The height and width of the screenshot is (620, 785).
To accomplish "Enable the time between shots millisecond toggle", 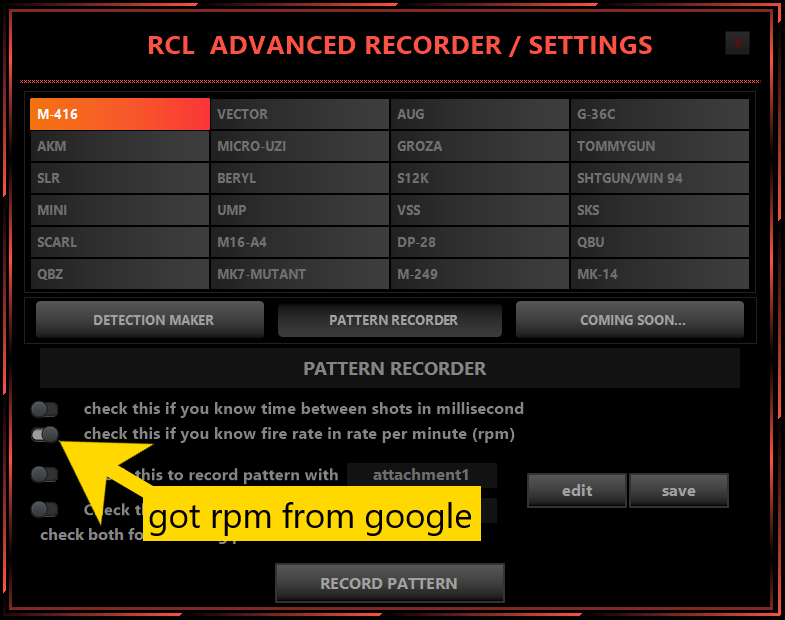I will click(45, 409).
